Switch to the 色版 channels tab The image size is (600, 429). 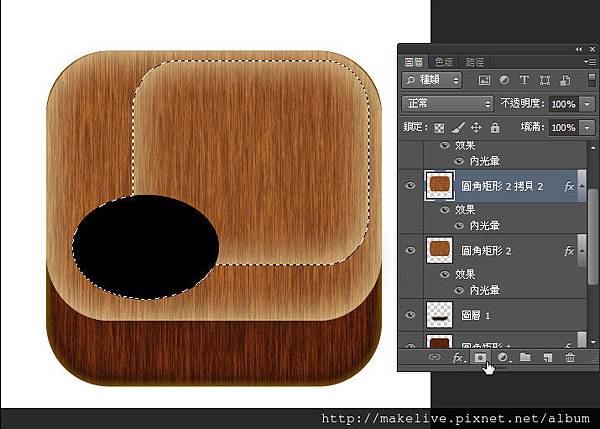(444, 62)
